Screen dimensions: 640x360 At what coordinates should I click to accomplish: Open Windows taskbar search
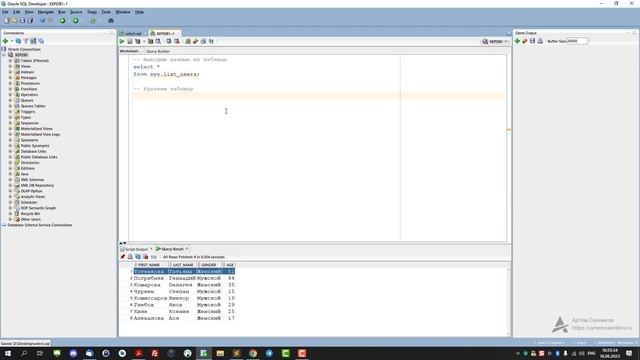(x=24, y=353)
